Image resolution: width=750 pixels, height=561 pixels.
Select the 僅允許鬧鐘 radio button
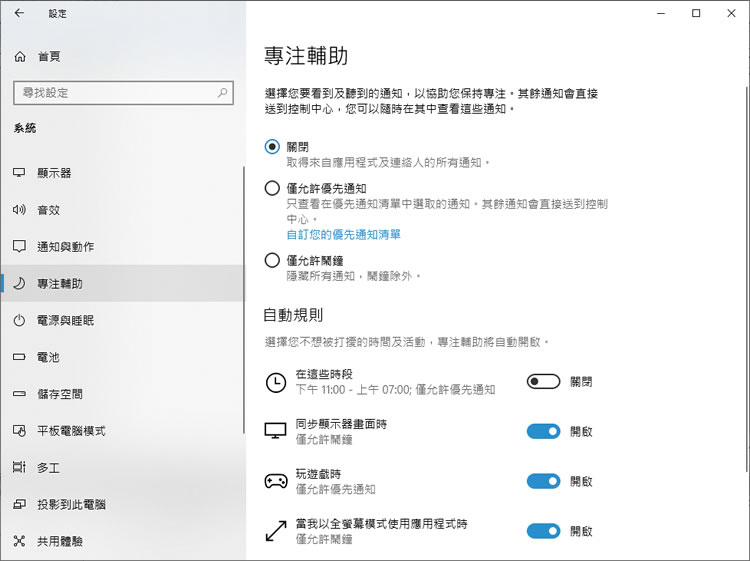click(272, 260)
